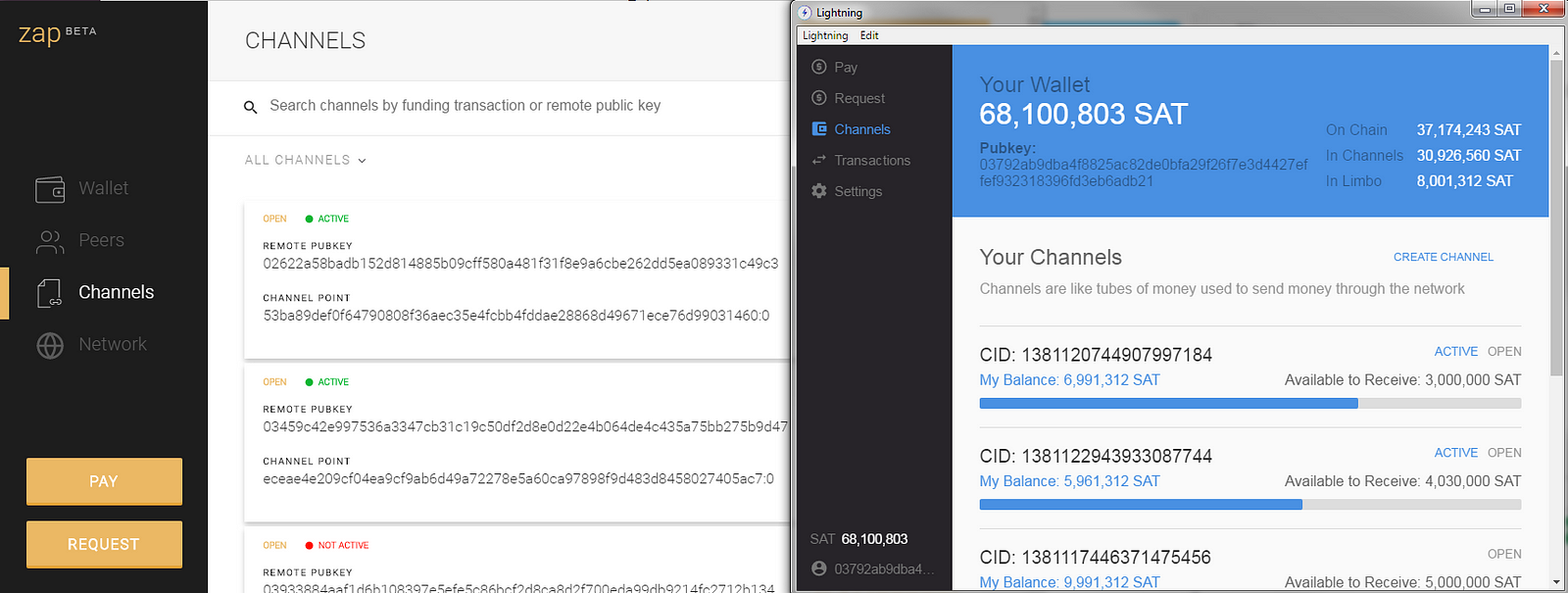Open the ALL CHANNELS filter dropdown
1568x593 pixels.
[306, 160]
